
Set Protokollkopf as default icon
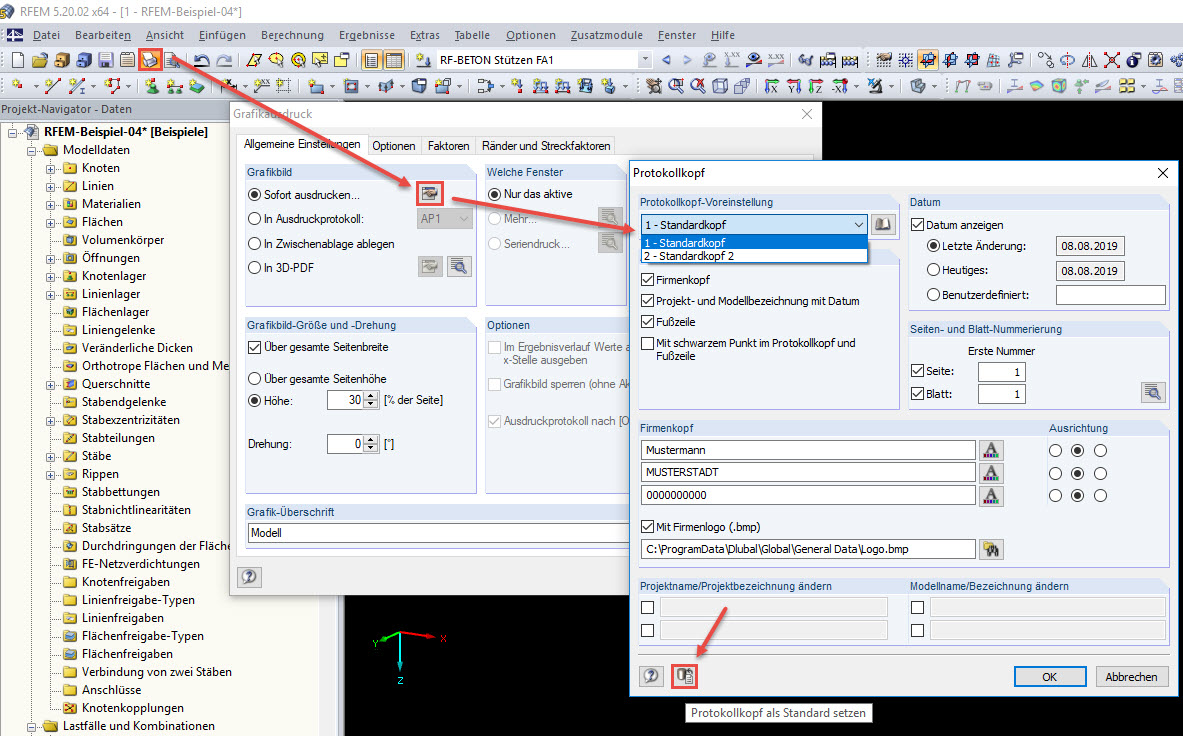click(684, 676)
